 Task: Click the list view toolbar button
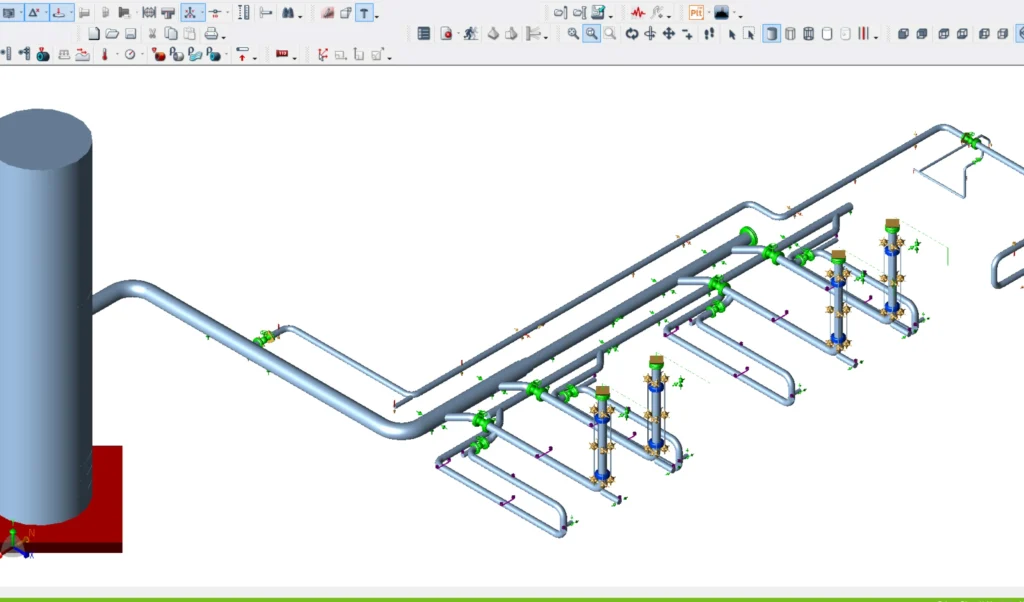click(x=424, y=34)
